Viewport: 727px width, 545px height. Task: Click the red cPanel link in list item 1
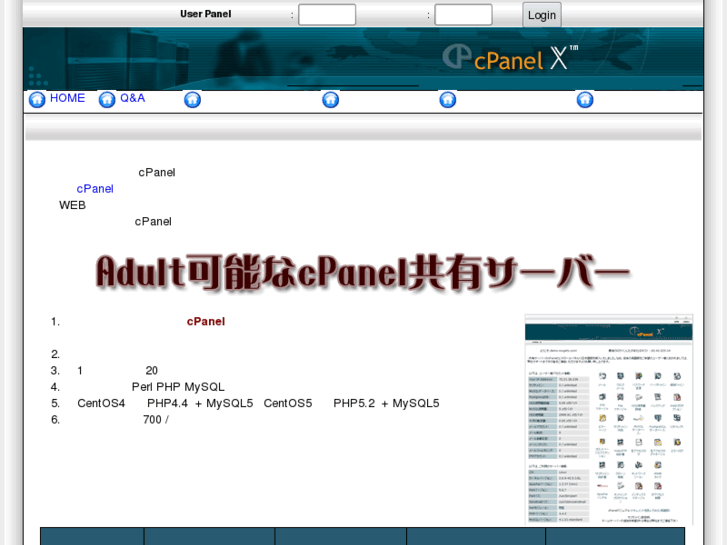(x=206, y=321)
